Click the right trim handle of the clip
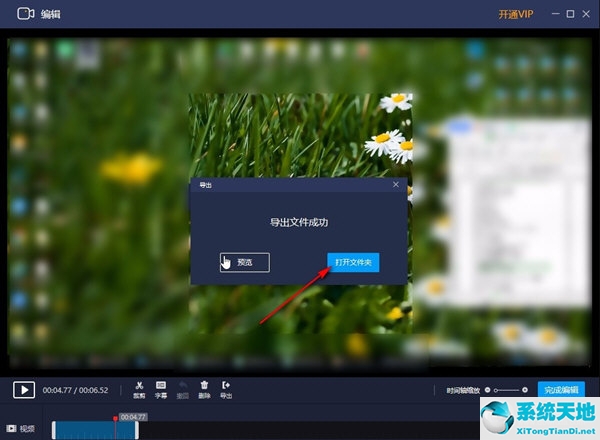The height and width of the screenshot is (440, 600). point(137,430)
